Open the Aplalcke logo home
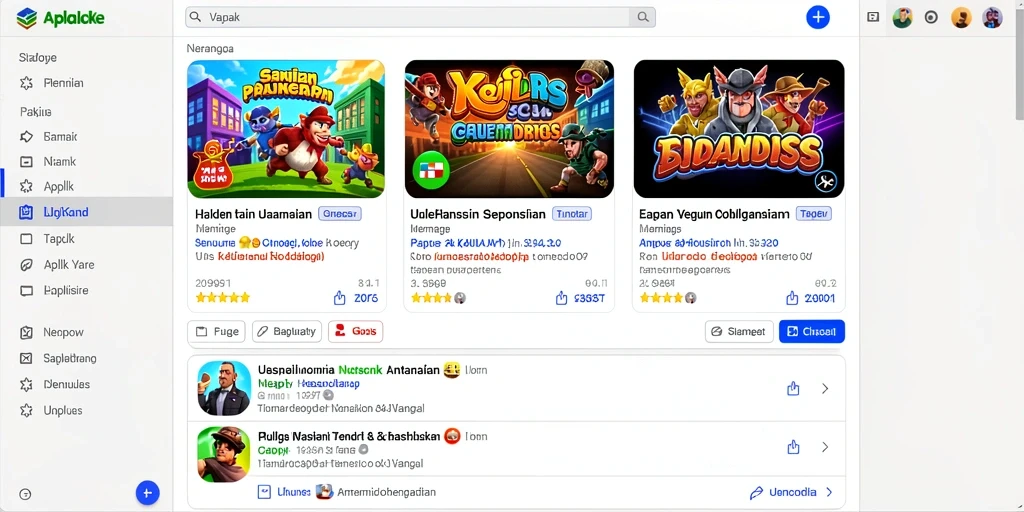The height and width of the screenshot is (512, 1024). click(61, 18)
